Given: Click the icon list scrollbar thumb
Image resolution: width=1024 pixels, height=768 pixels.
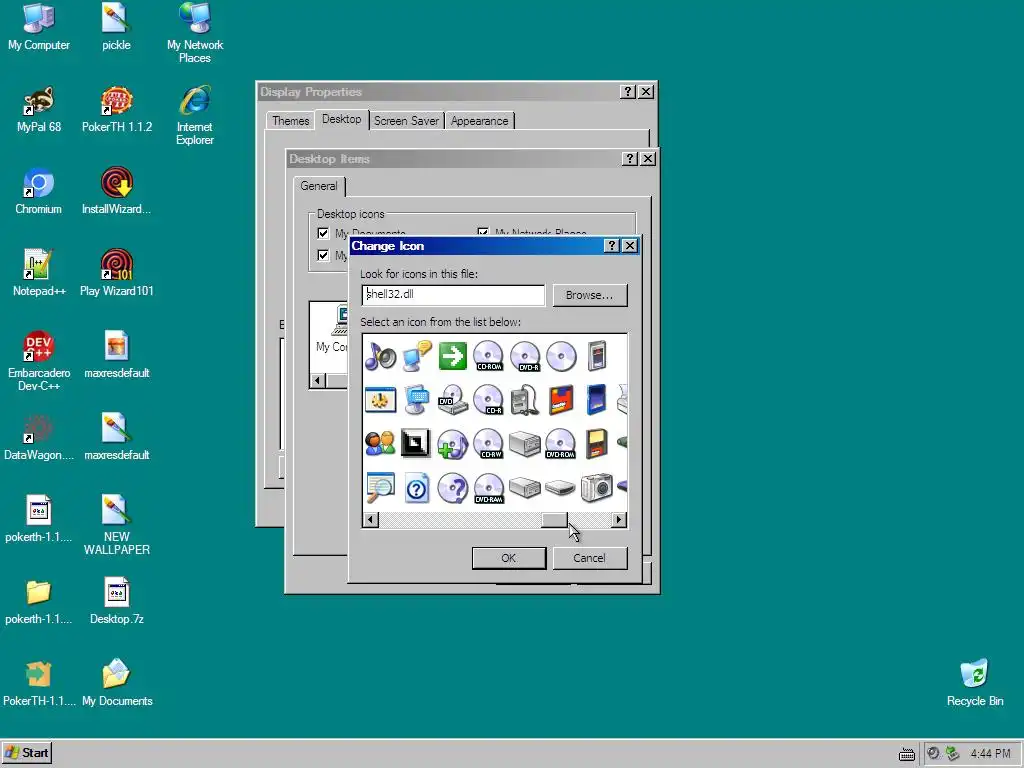Looking at the screenshot, I should tap(554, 520).
